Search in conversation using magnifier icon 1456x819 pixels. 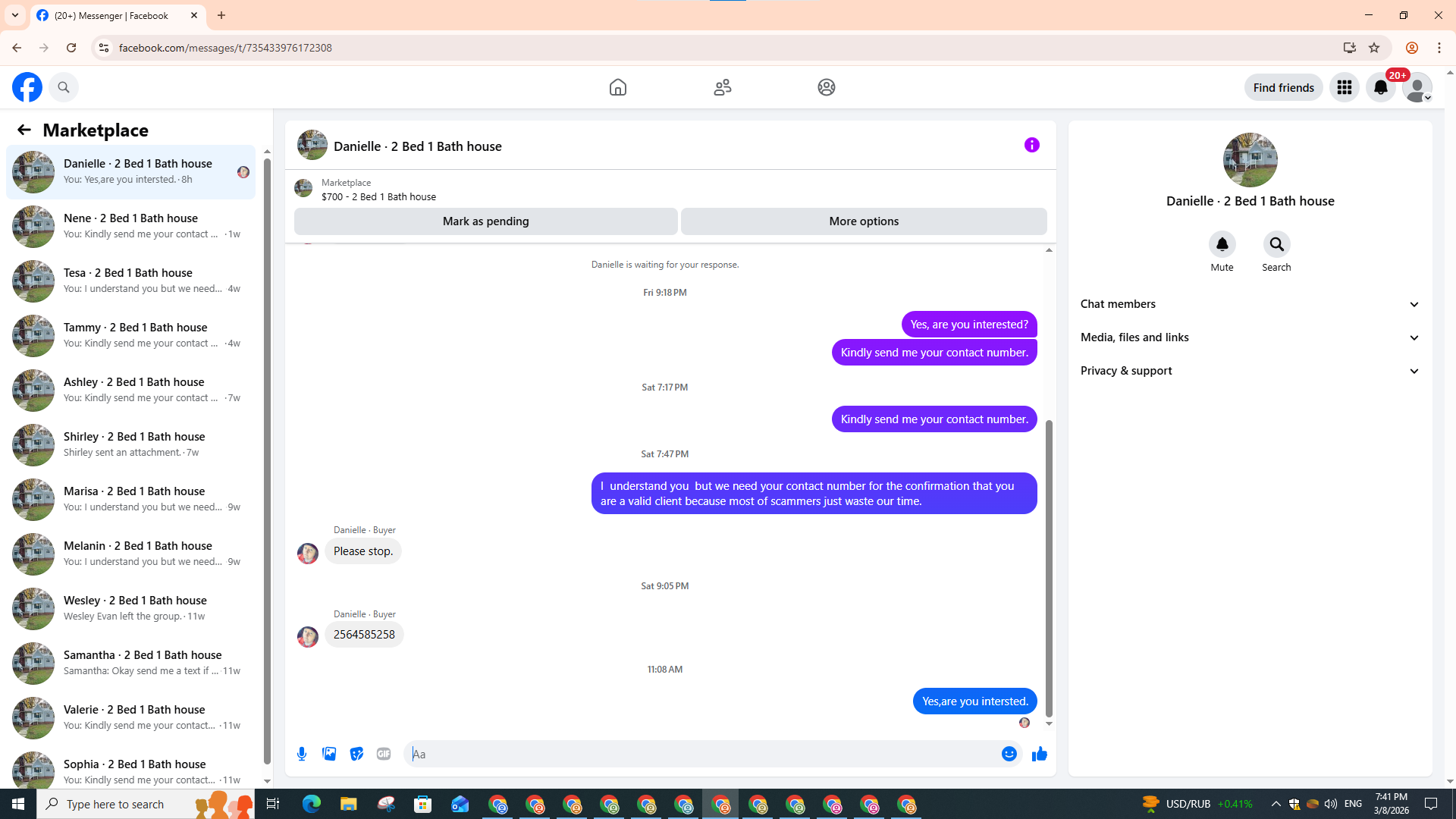click(x=1276, y=245)
